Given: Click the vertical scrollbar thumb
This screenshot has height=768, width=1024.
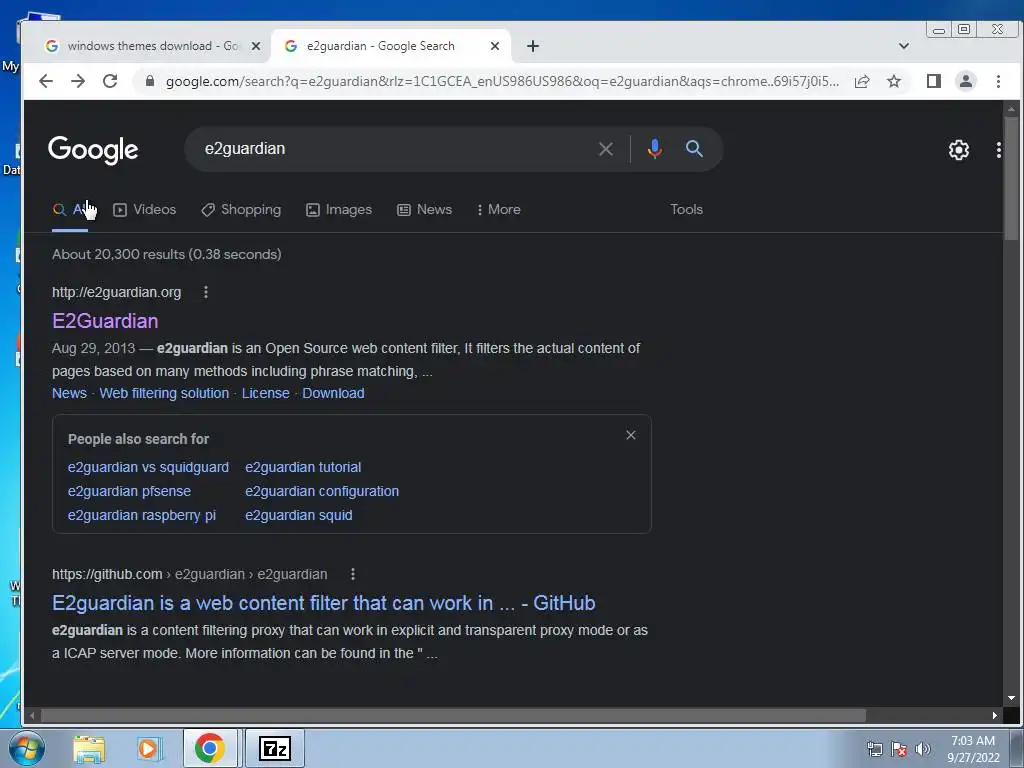Looking at the screenshot, I should [x=1011, y=178].
